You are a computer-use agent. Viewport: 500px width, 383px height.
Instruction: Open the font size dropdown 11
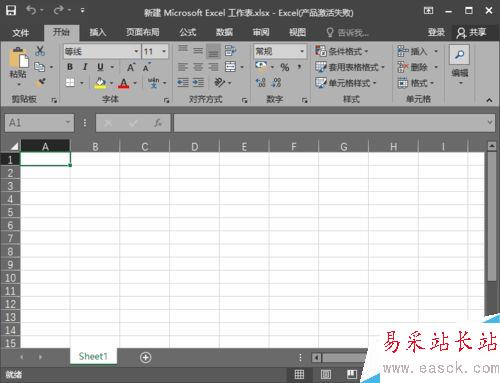pyautogui.click(x=164, y=51)
